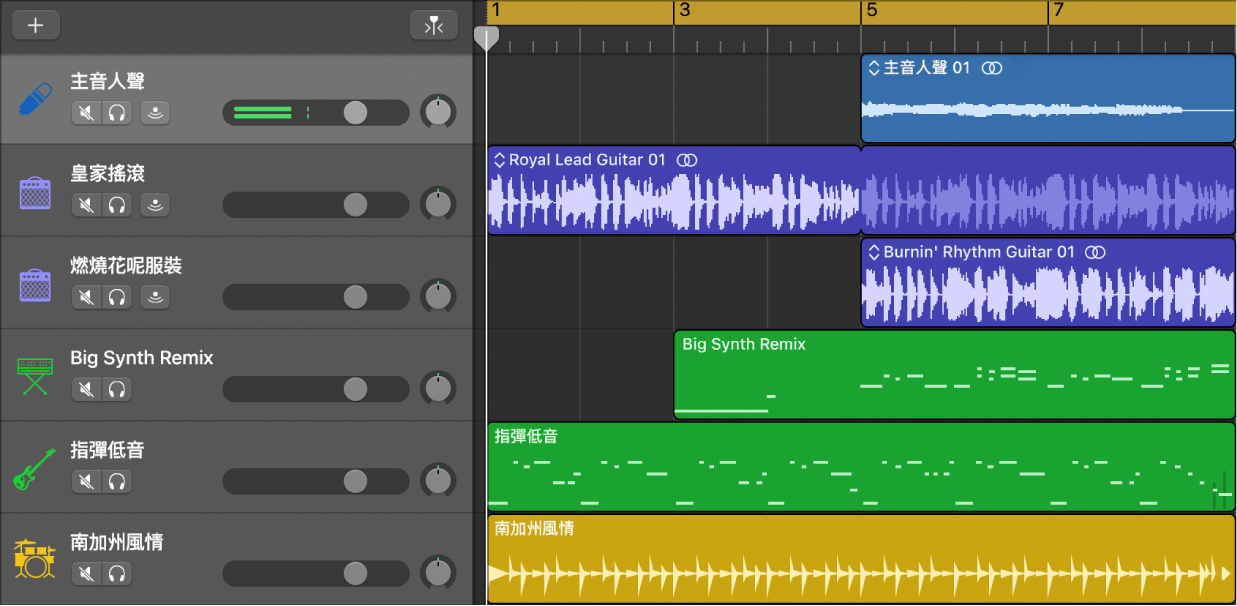
Task: Click the amp icon of 燃燒花呢服裝 track
Action: (35, 284)
